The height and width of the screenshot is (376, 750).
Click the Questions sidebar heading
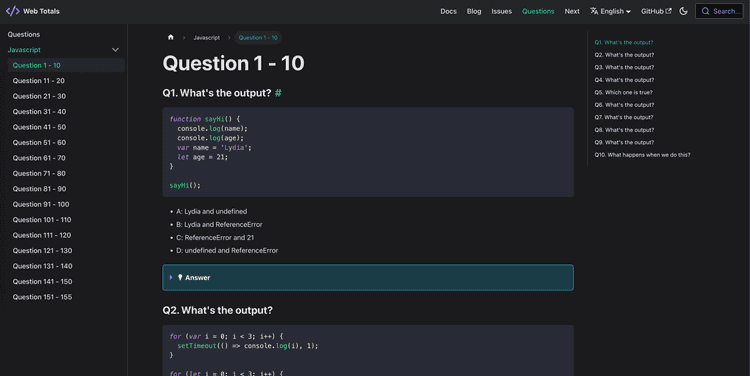click(24, 34)
